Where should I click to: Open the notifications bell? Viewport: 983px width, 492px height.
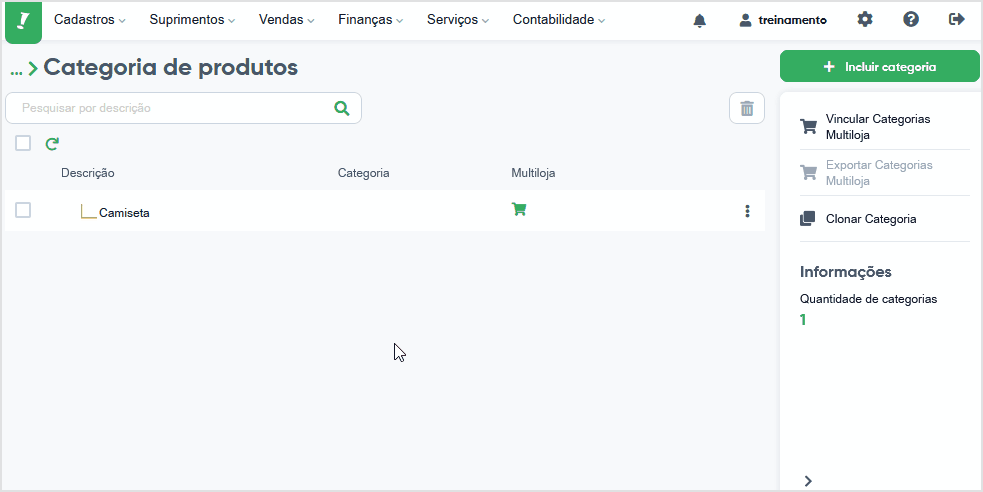tap(700, 21)
